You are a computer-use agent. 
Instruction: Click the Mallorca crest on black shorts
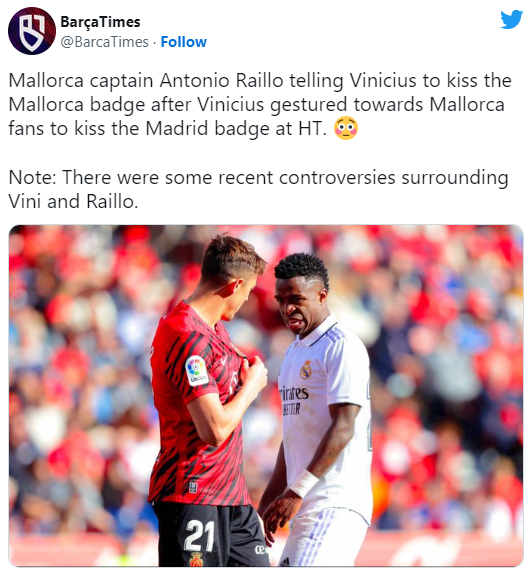[196, 560]
